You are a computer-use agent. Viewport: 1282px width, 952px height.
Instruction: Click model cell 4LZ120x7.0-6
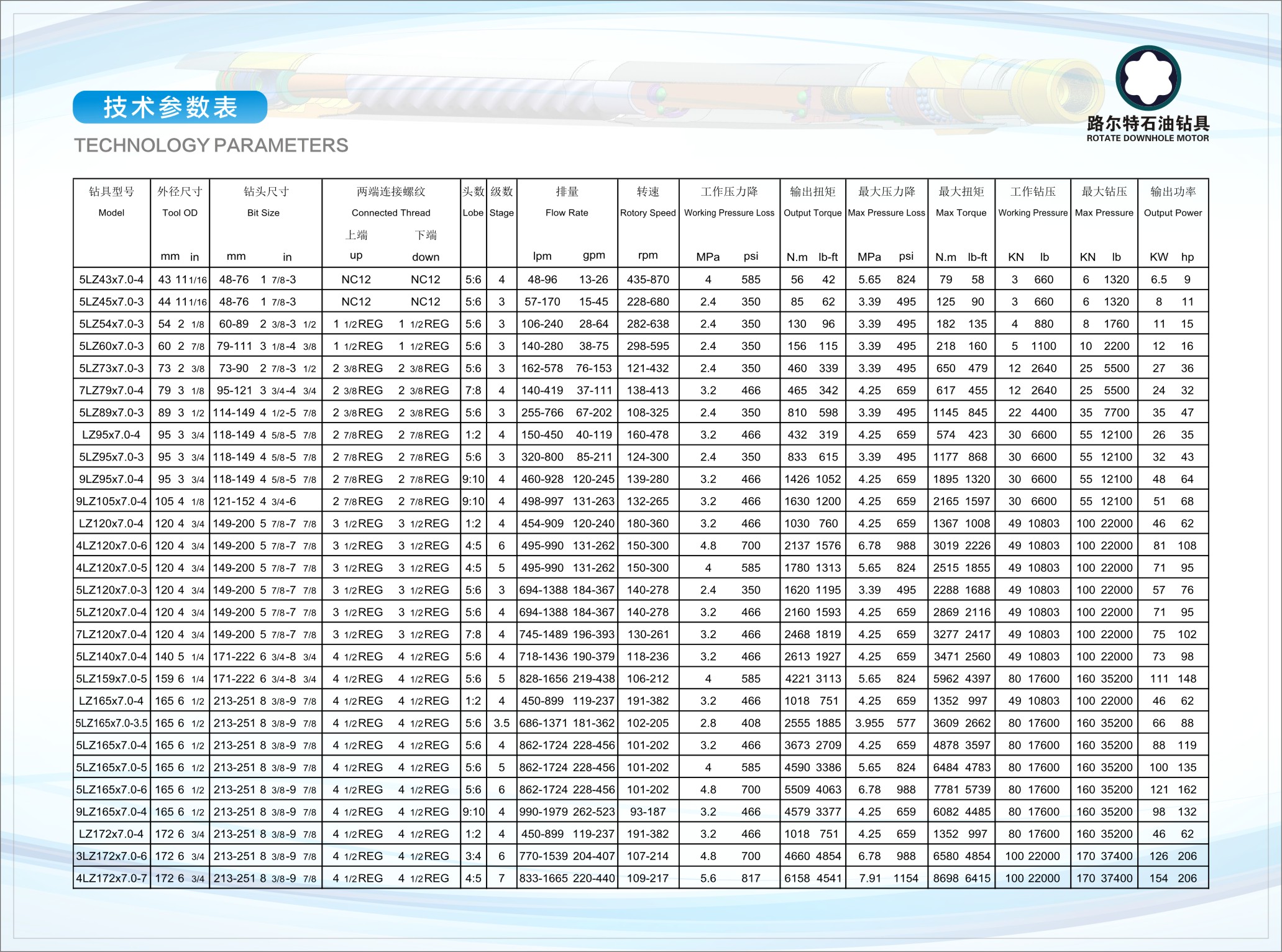click(112, 546)
